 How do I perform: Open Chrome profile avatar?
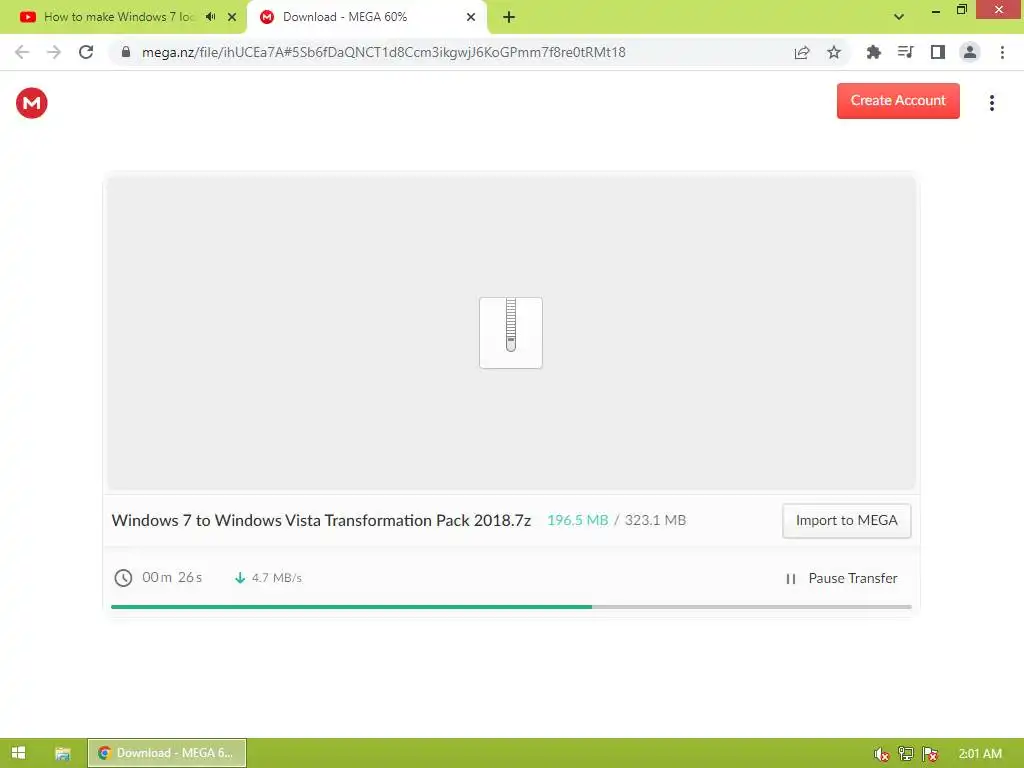970,52
